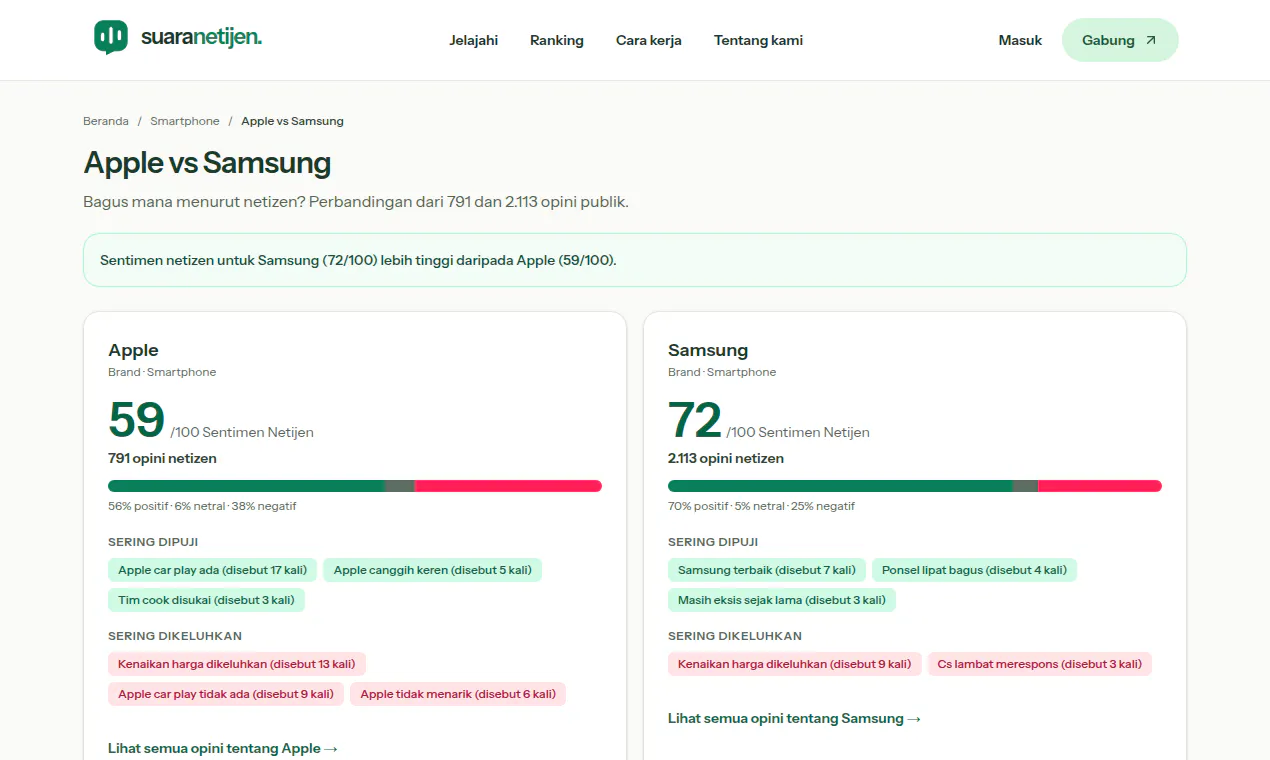The image size is (1270, 760).
Task: Select the 'Tim cook disukai' tag
Action: click(206, 600)
